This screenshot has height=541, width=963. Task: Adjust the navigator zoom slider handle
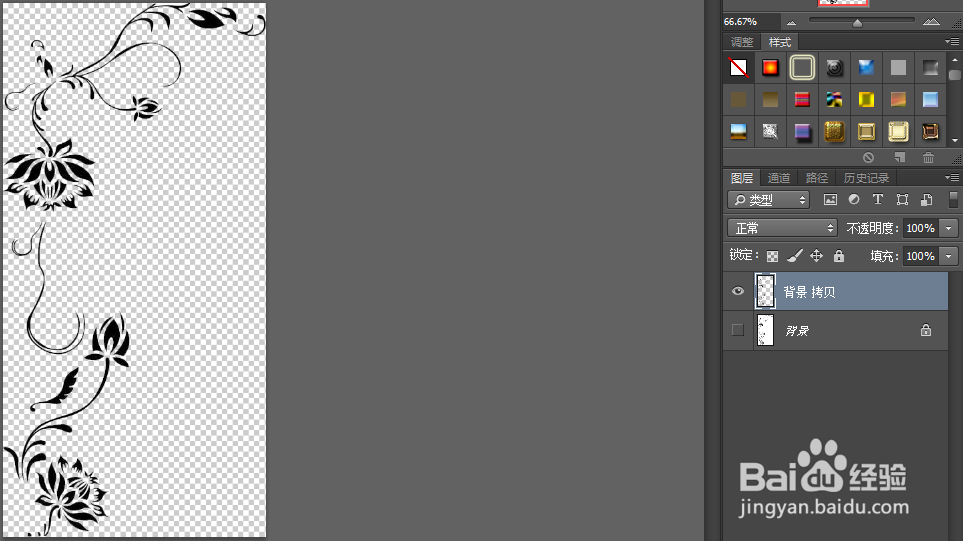(x=857, y=23)
